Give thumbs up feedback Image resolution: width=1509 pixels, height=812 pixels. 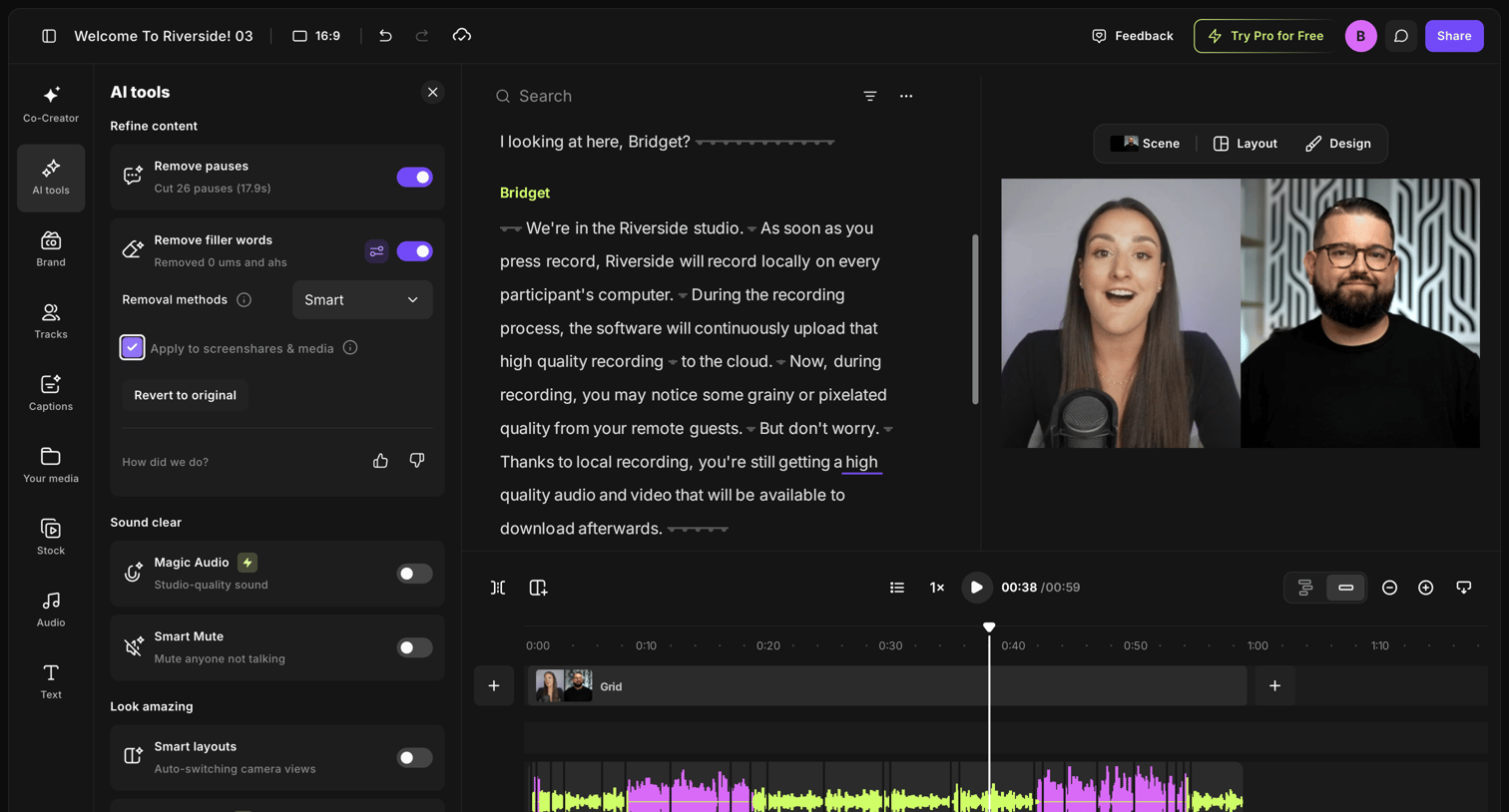380,461
